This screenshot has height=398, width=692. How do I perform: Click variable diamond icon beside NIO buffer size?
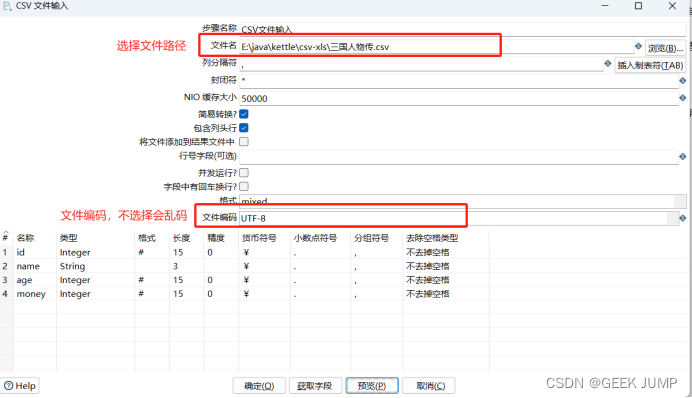[x=683, y=98]
